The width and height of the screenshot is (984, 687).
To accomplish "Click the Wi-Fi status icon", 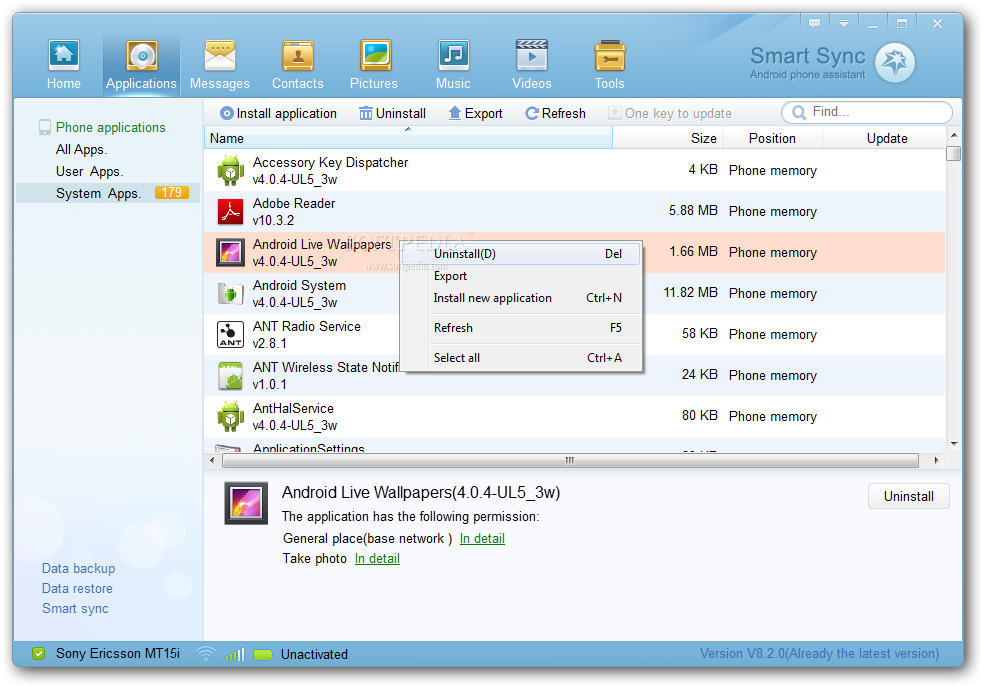I will click(205, 654).
